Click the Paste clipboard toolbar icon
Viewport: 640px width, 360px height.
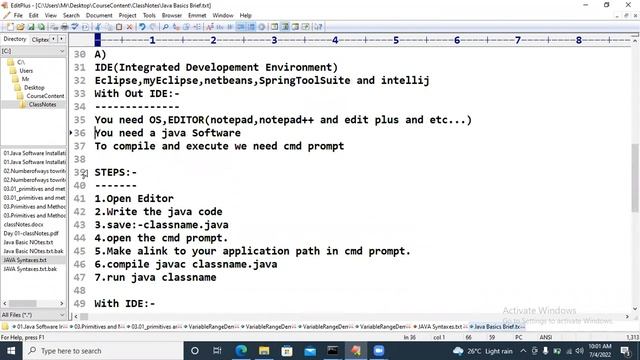[x=119, y=27]
